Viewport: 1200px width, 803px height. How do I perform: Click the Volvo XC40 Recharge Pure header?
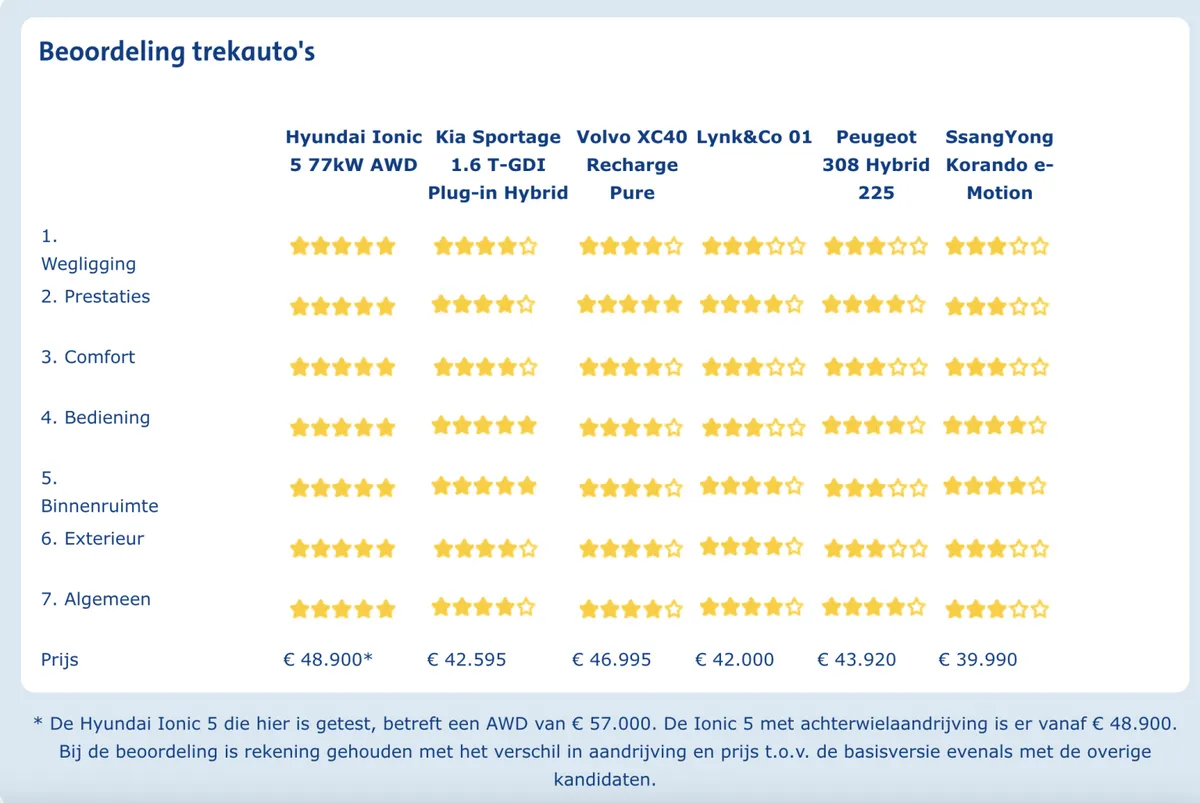point(632,164)
